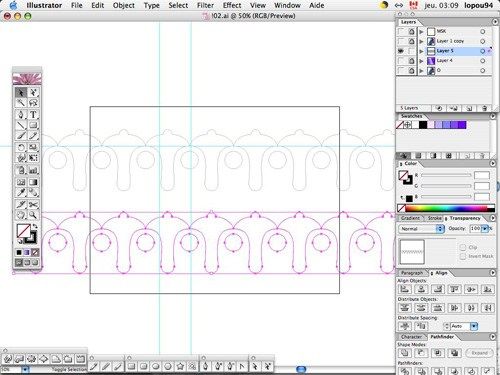The width and height of the screenshot is (500, 375).
Task: Switch to the Stroke tab
Action: (434, 218)
